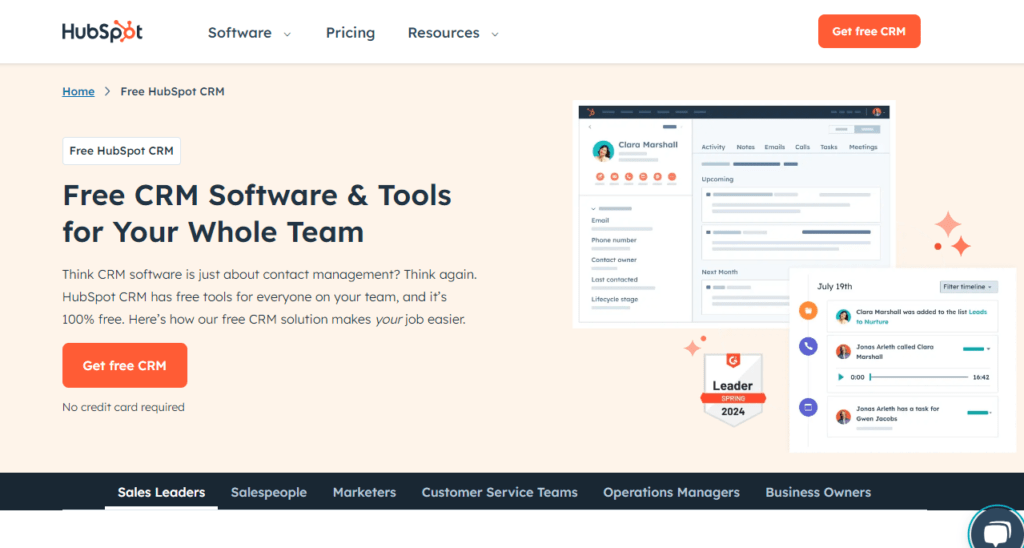This screenshot has width=1024, height=548.
Task: Expand the Resources dropdown chevron
Action: point(495,34)
